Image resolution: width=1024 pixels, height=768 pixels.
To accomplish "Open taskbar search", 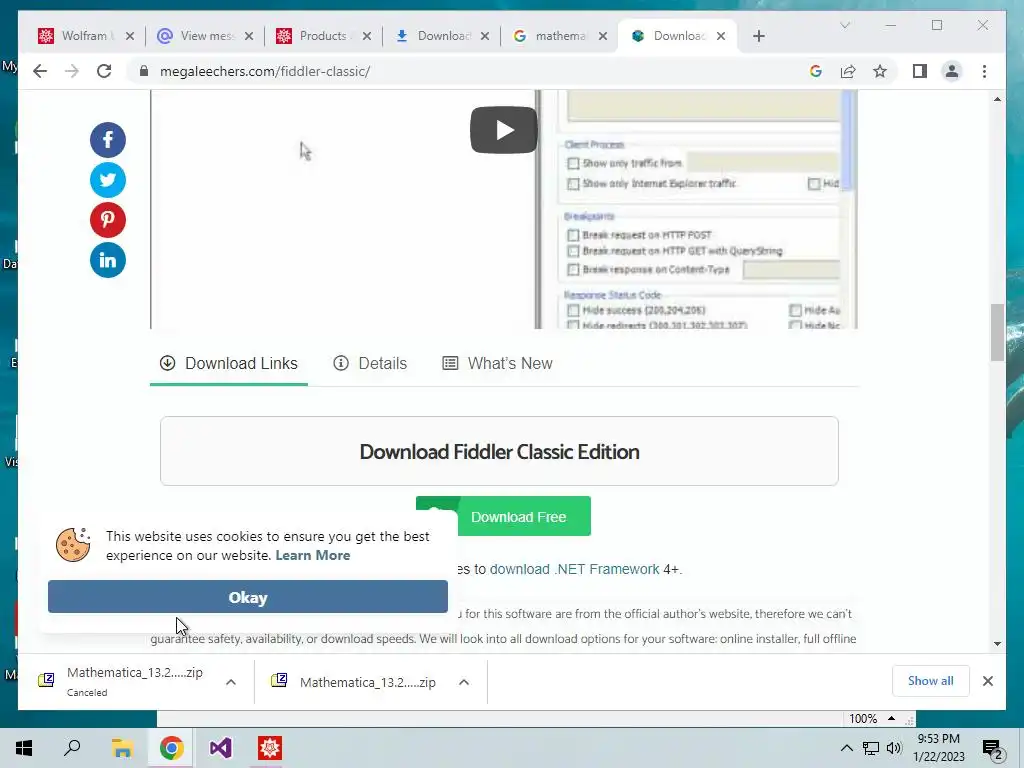I will tap(72, 748).
